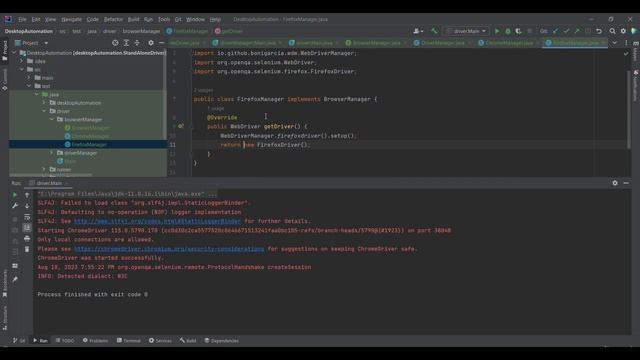Collapse the test folder
The height and width of the screenshot is (360, 640).
pos(29,86)
